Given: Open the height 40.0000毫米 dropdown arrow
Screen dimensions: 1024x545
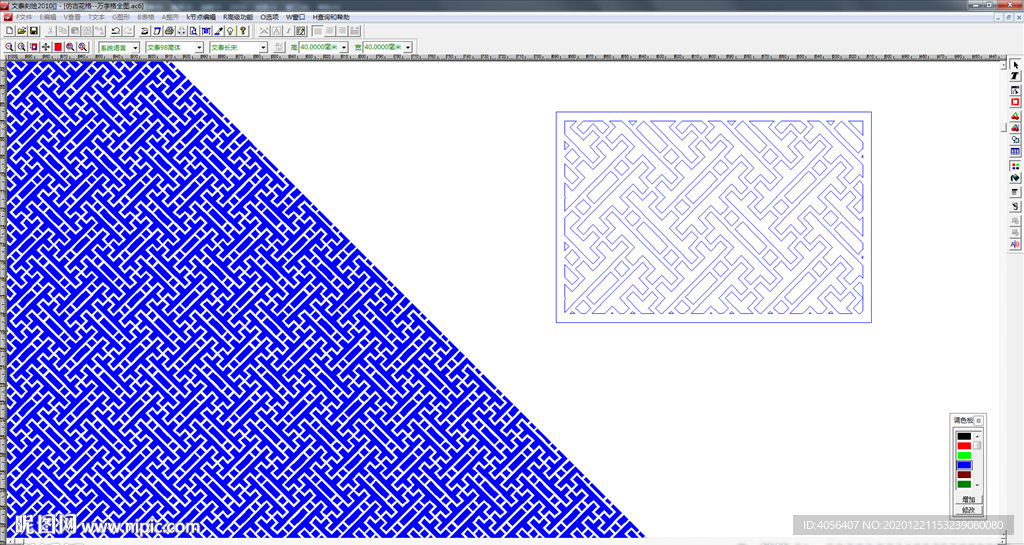Looking at the screenshot, I should click(344, 48).
